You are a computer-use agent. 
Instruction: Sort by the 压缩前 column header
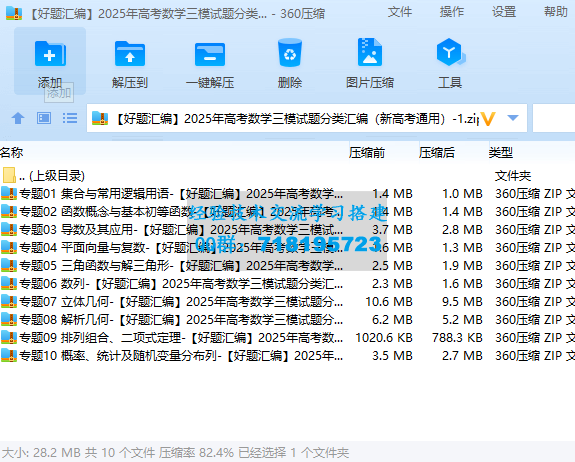click(x=367, y=152)
